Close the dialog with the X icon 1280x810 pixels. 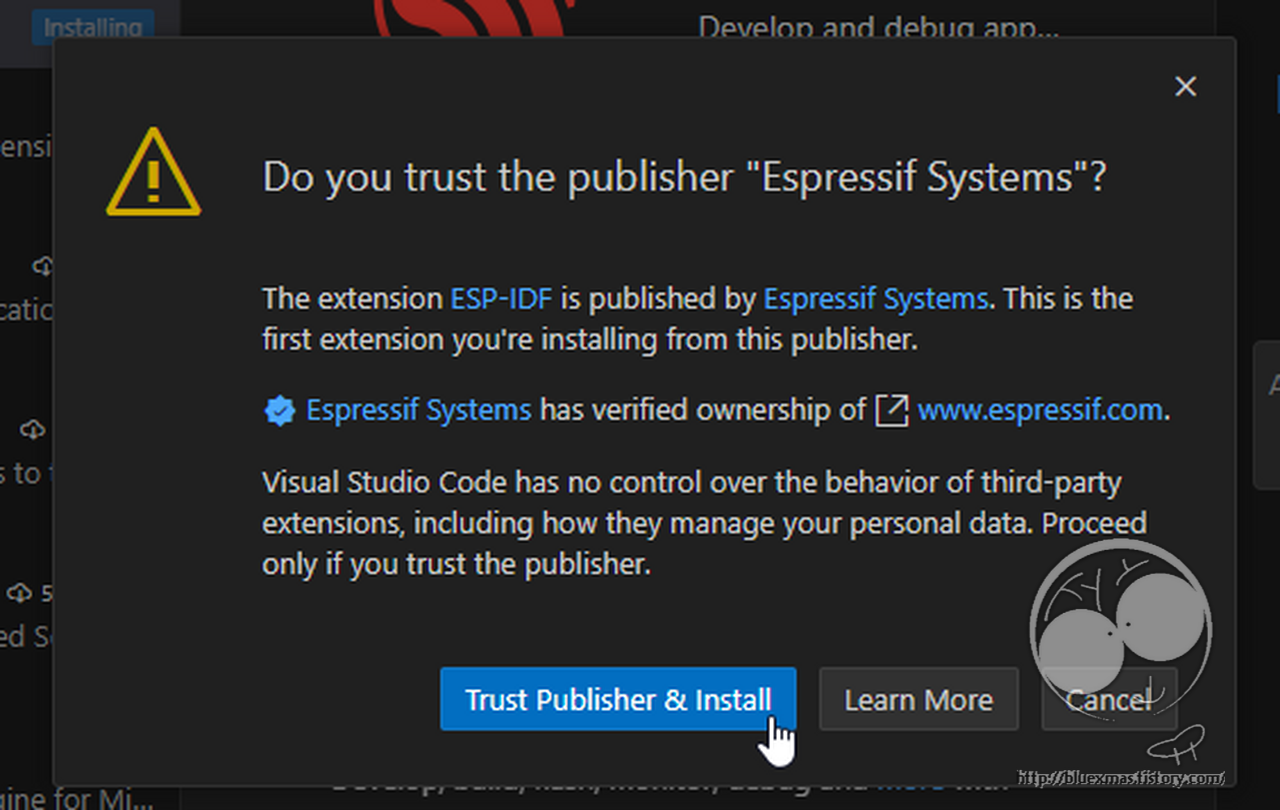pos(1185,87)
